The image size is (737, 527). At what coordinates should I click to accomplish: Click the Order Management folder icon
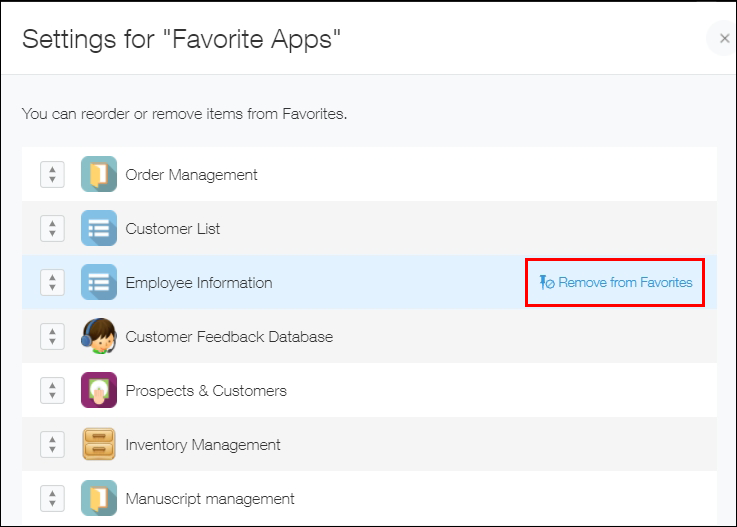99,175
